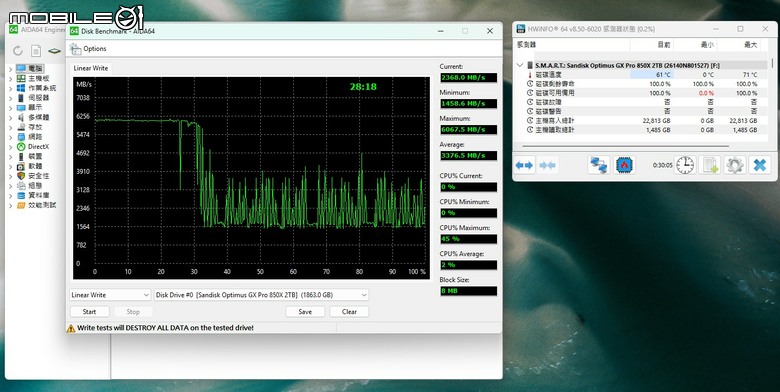
Task: Select the 資料庫 database icon in tree
Action: click(21, 196)
